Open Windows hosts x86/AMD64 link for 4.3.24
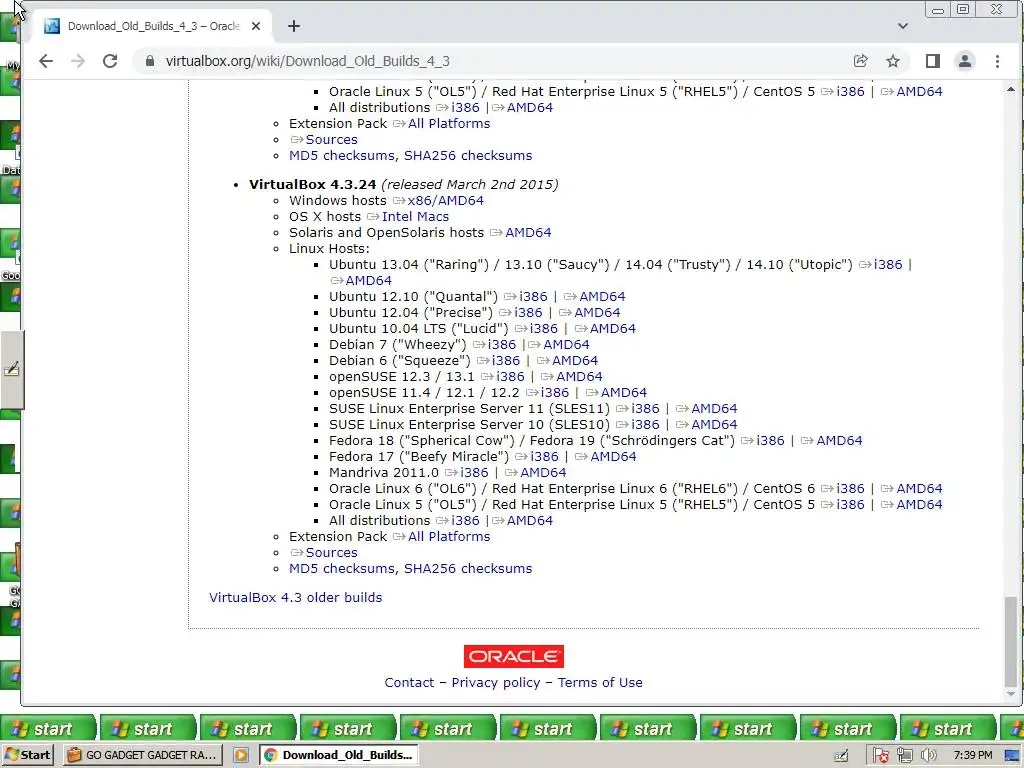 (x=445, y=200)
